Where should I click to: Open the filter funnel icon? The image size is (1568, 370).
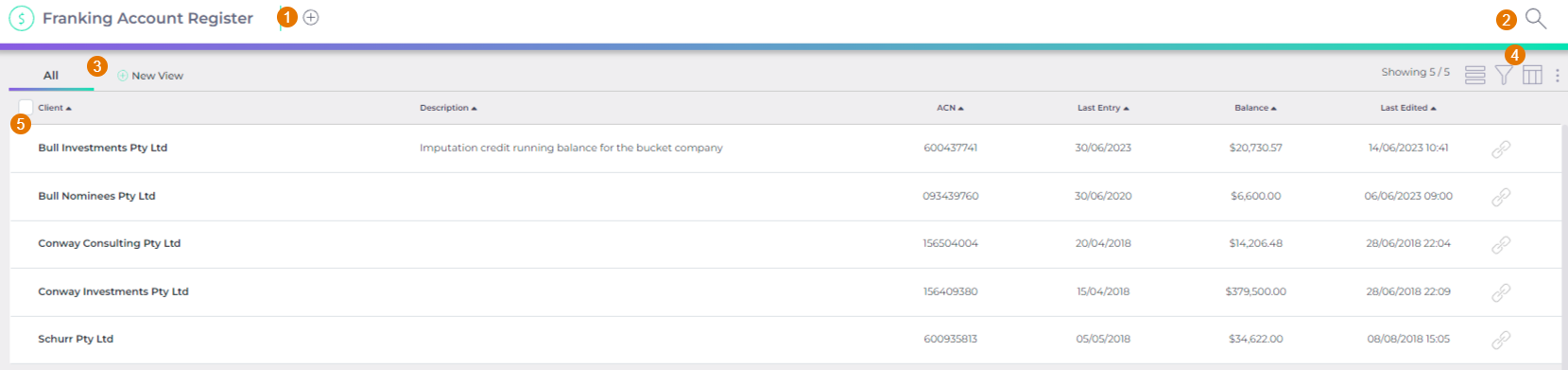coord(1504,75)
